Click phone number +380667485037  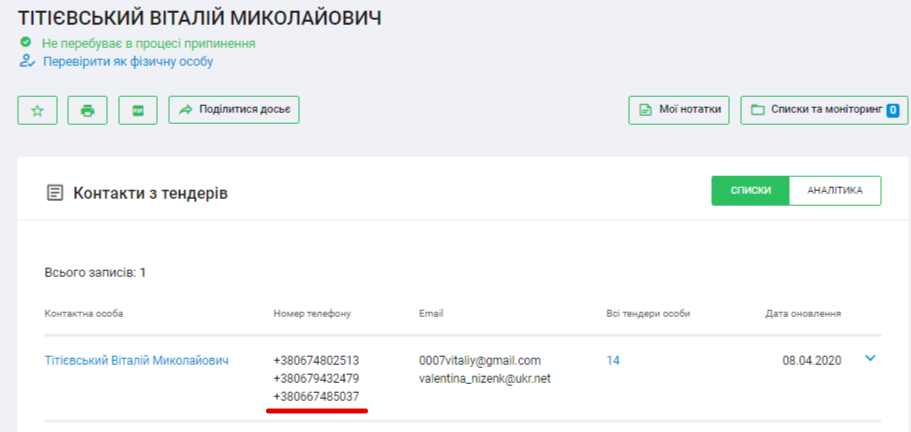coord(316,397)
